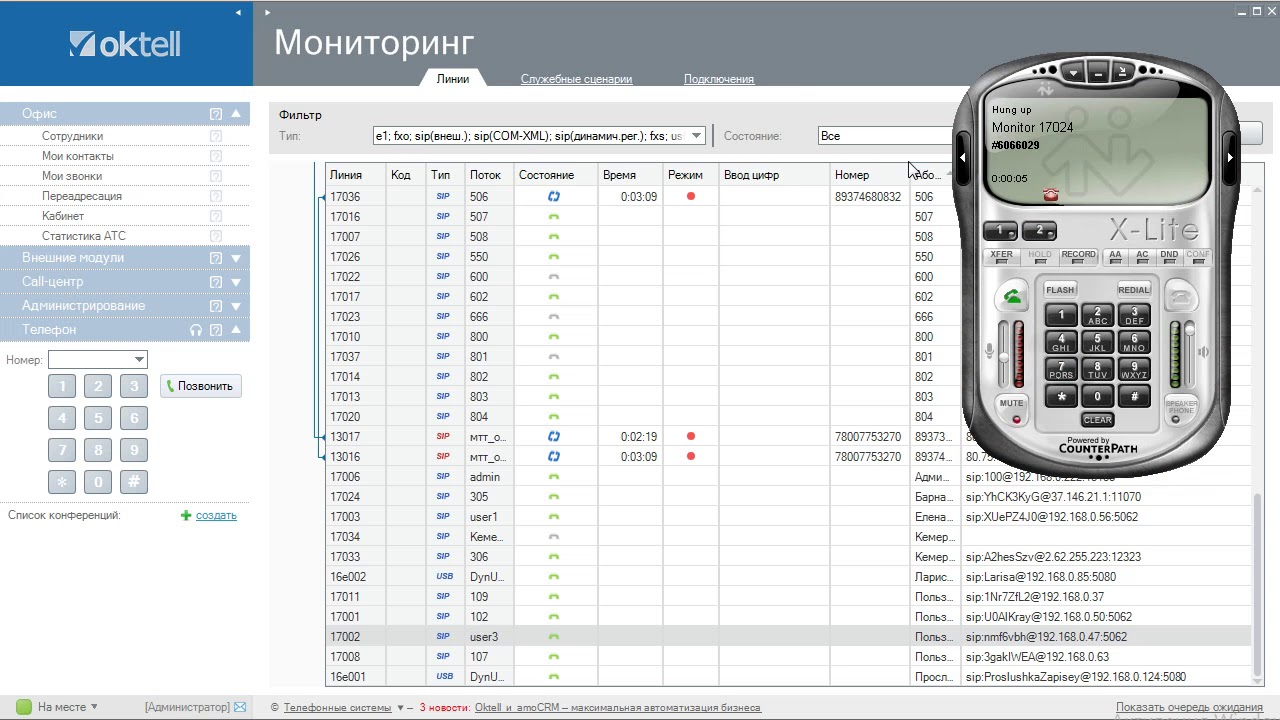The image size is (1280, 720).
Task: Click sidebar dialpad digit 5
Action: [98, 418]
